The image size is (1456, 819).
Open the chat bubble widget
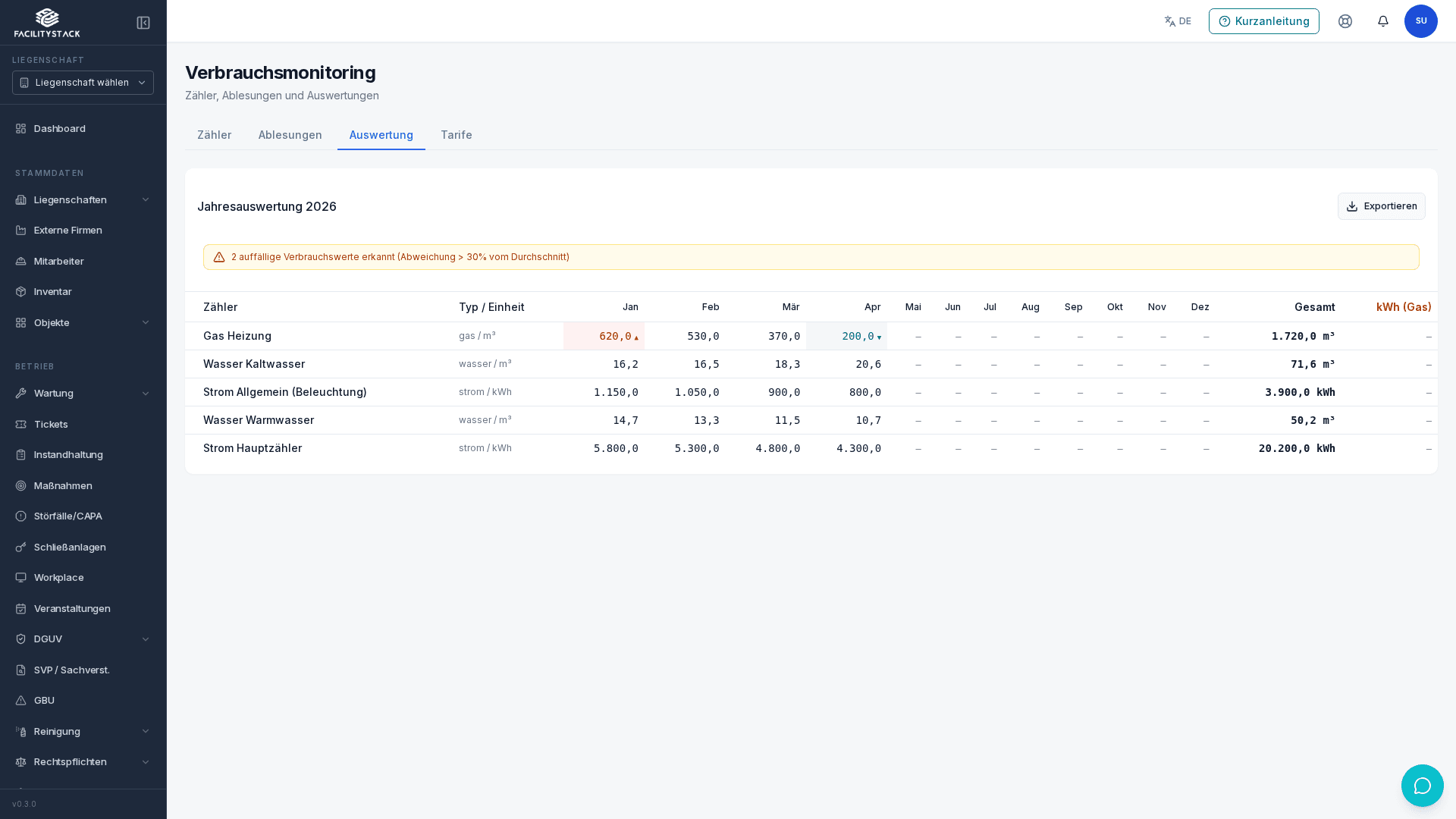tap(1423, 786)
